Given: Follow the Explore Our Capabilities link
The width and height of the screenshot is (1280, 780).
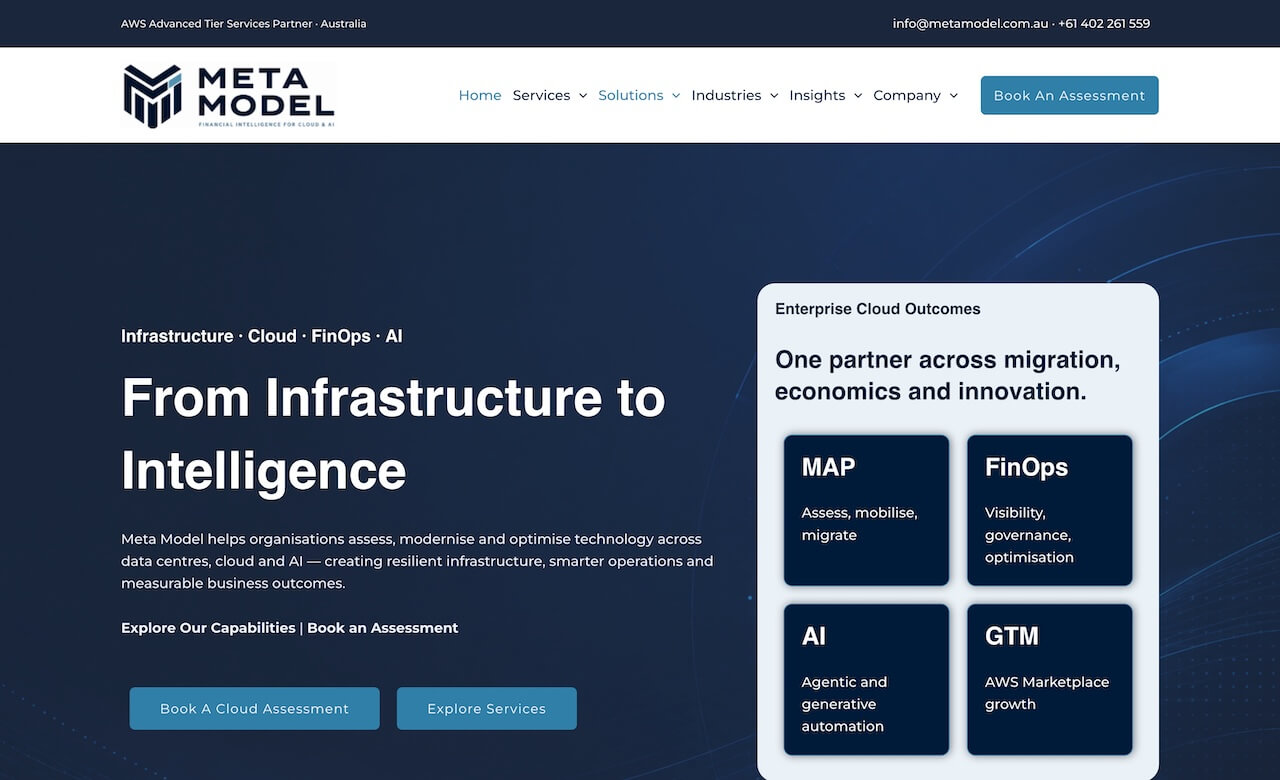Looking at the screenshot, I should [208, 628].
